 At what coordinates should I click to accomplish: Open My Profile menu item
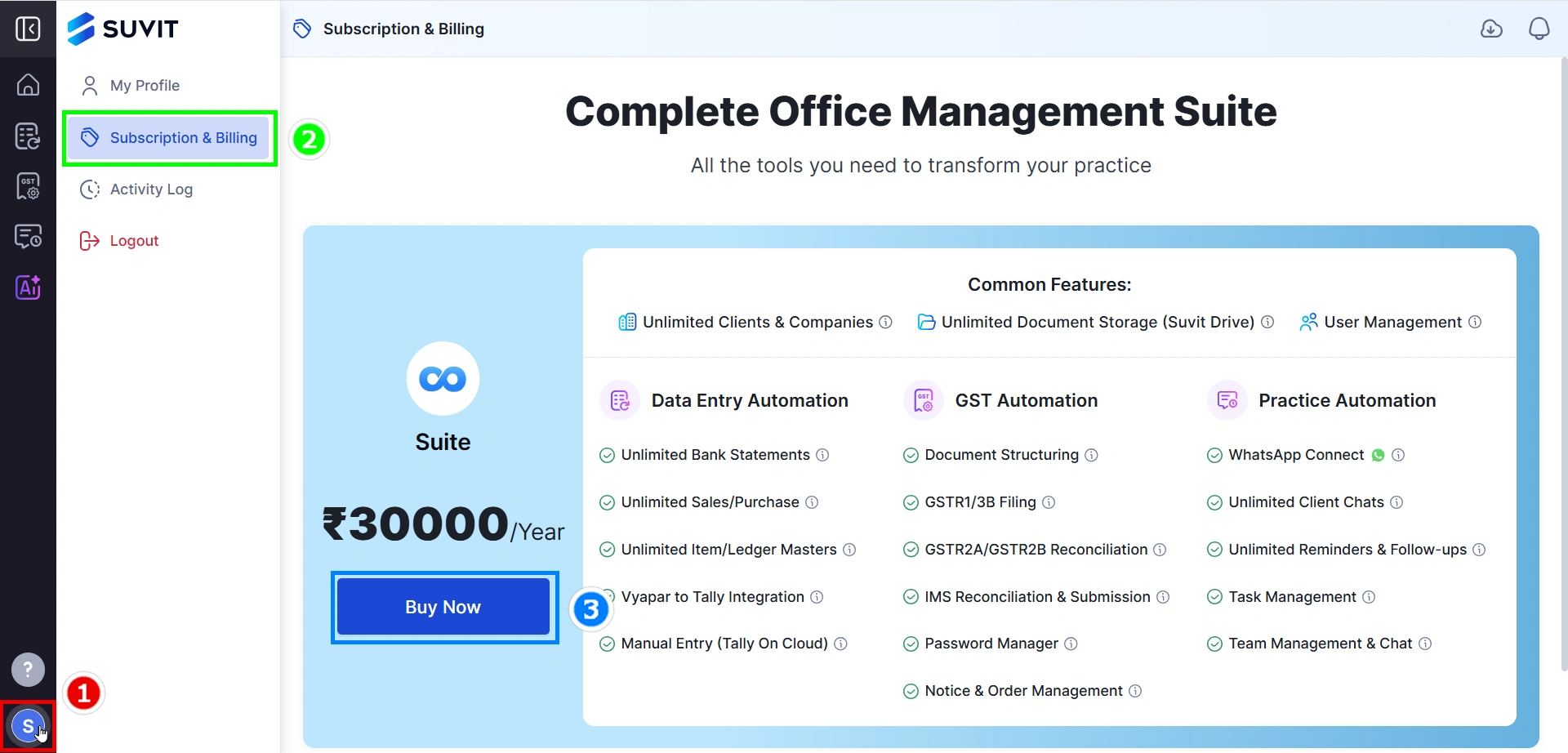[x=169, y=85]
